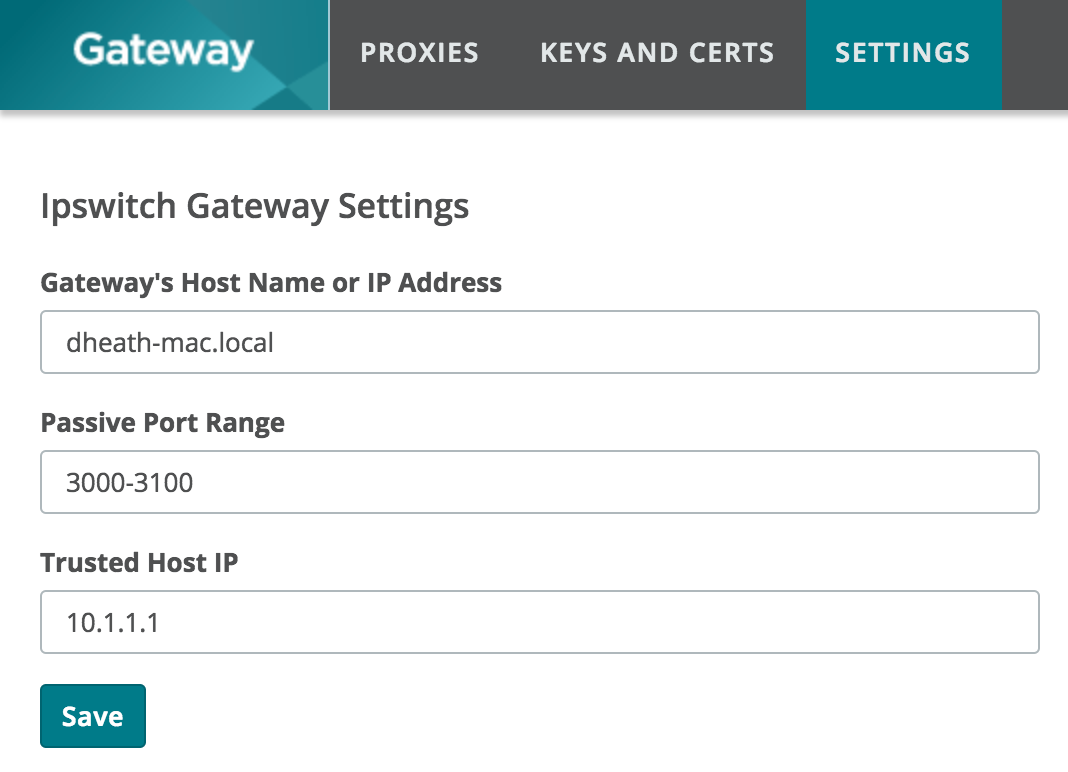Place cursor on the 3000-3100 value
The image size is (1068, 772).
pyautogui.click(x=129, y=482)
